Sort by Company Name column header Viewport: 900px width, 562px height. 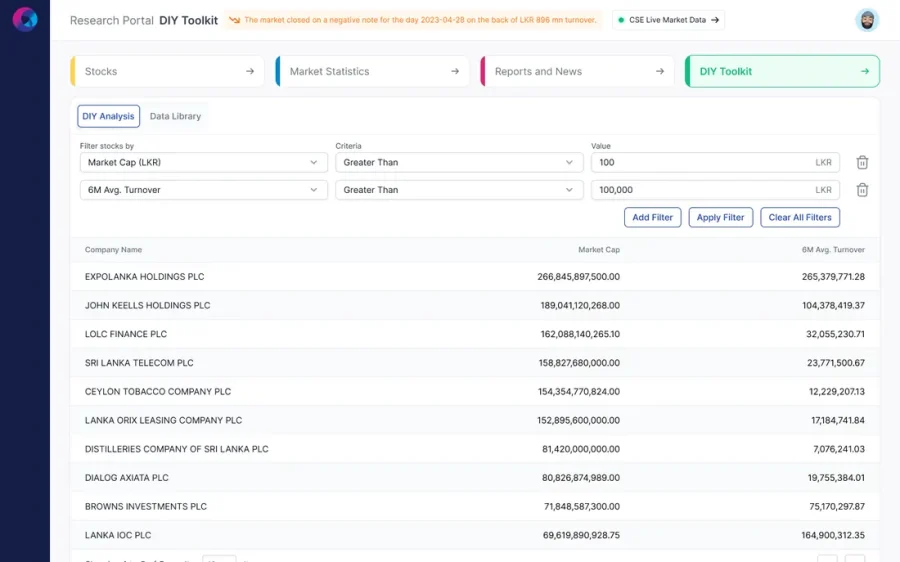coord(113,250)
